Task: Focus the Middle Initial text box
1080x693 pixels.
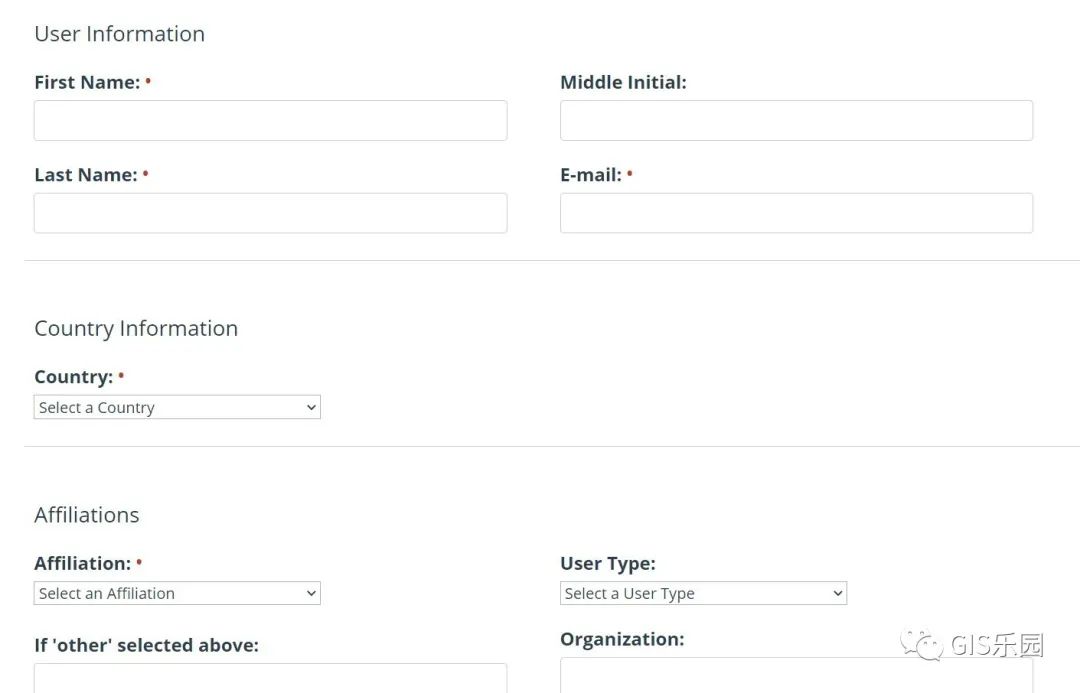Action: (x=796, y=121)
